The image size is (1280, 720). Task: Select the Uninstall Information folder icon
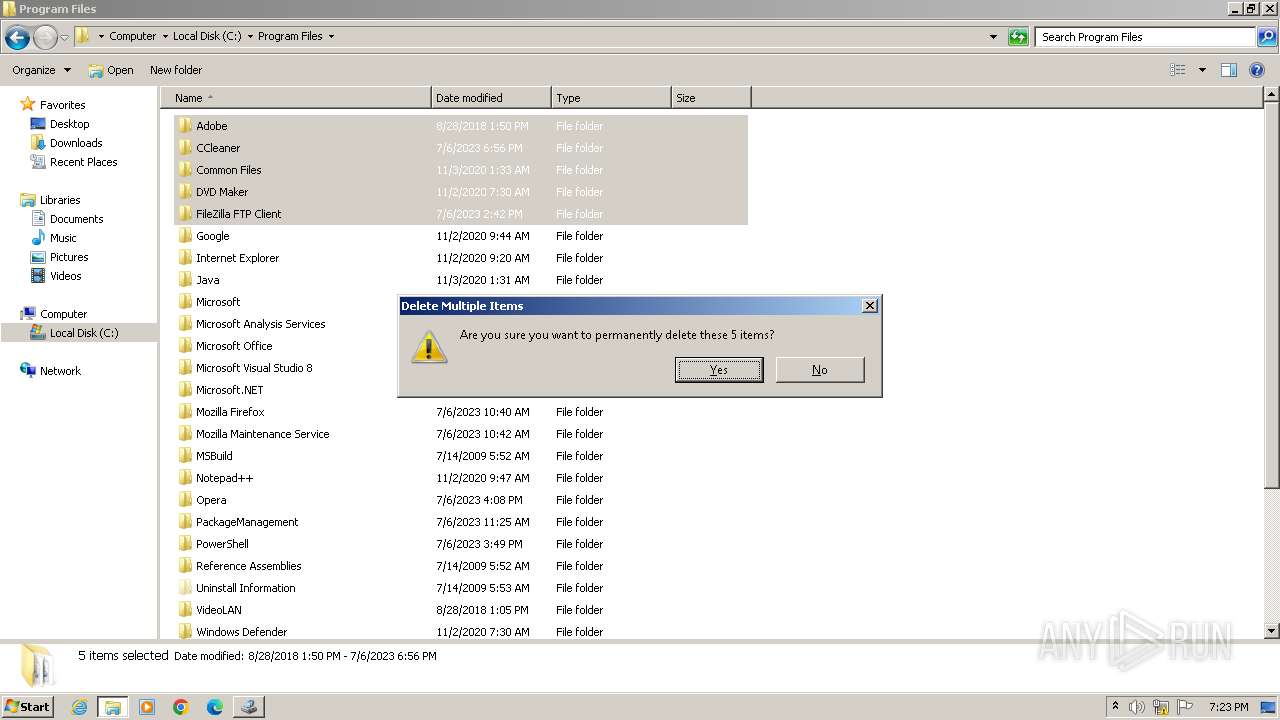click(185, 588)
